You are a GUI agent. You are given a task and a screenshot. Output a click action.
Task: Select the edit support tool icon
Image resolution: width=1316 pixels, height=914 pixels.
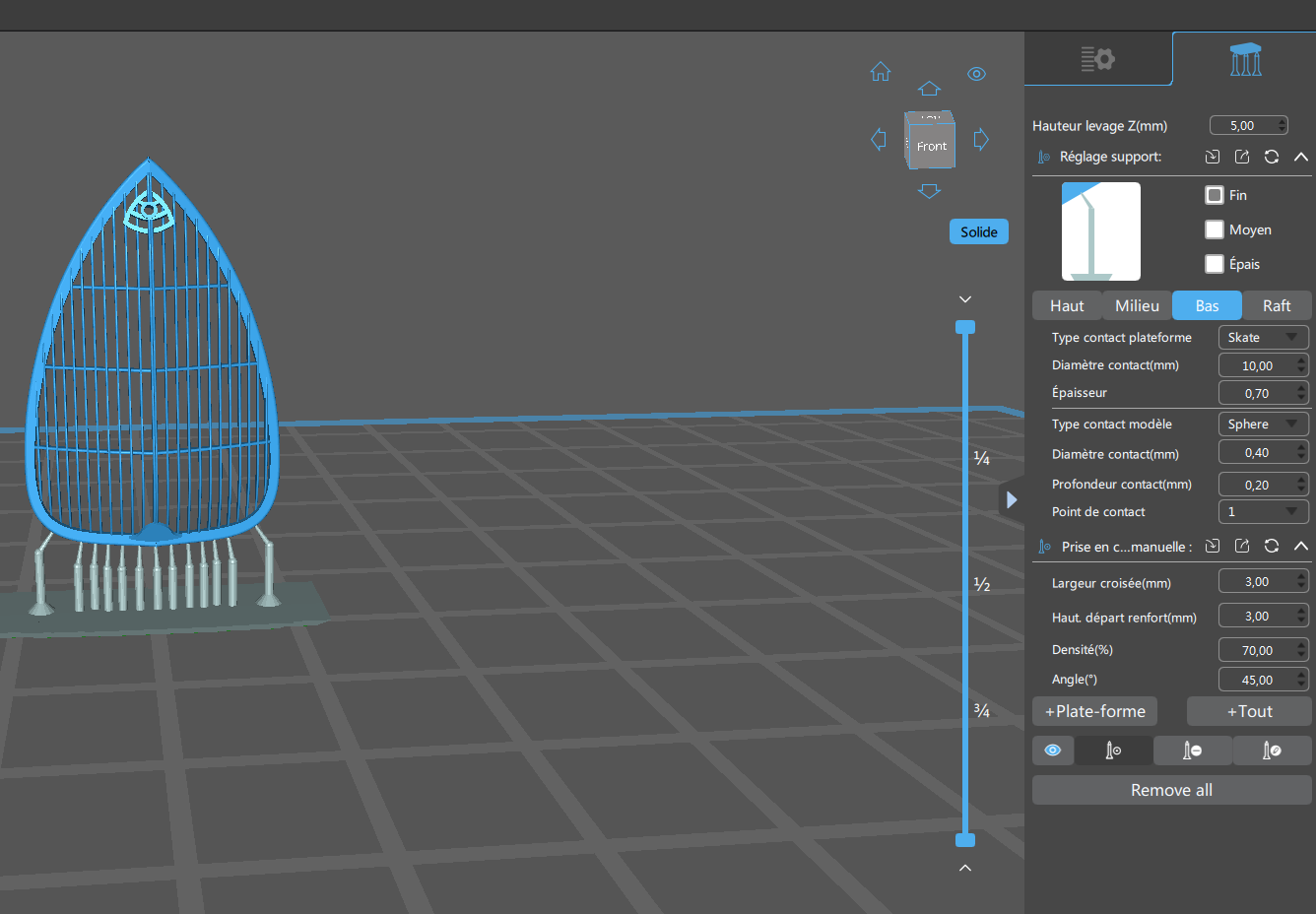[1272, 751]
